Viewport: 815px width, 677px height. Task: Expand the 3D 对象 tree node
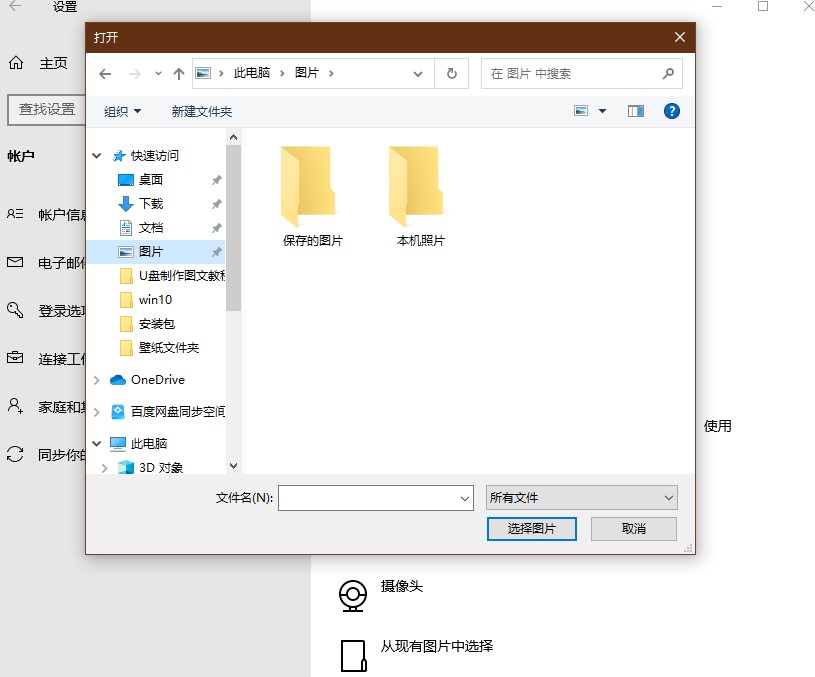[x=104, y=468]
